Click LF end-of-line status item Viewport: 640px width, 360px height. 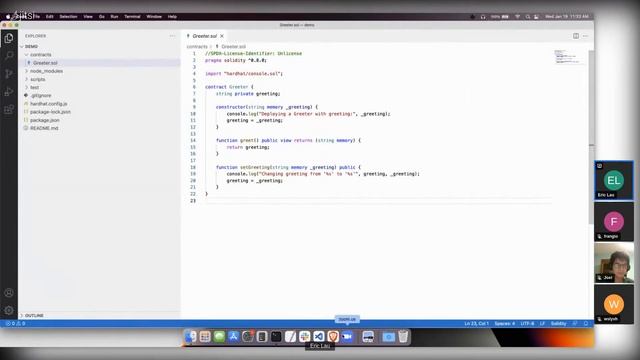[x=542, y=323]
